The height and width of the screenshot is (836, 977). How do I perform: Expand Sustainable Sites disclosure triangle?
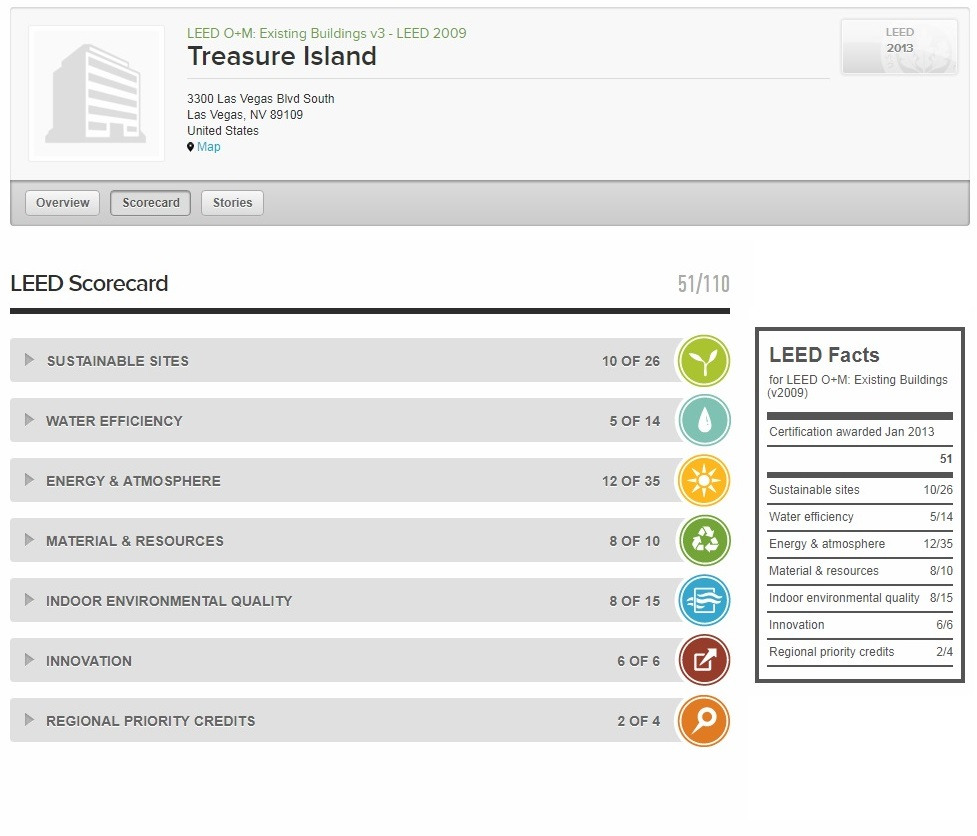click(x=29, y=359)
